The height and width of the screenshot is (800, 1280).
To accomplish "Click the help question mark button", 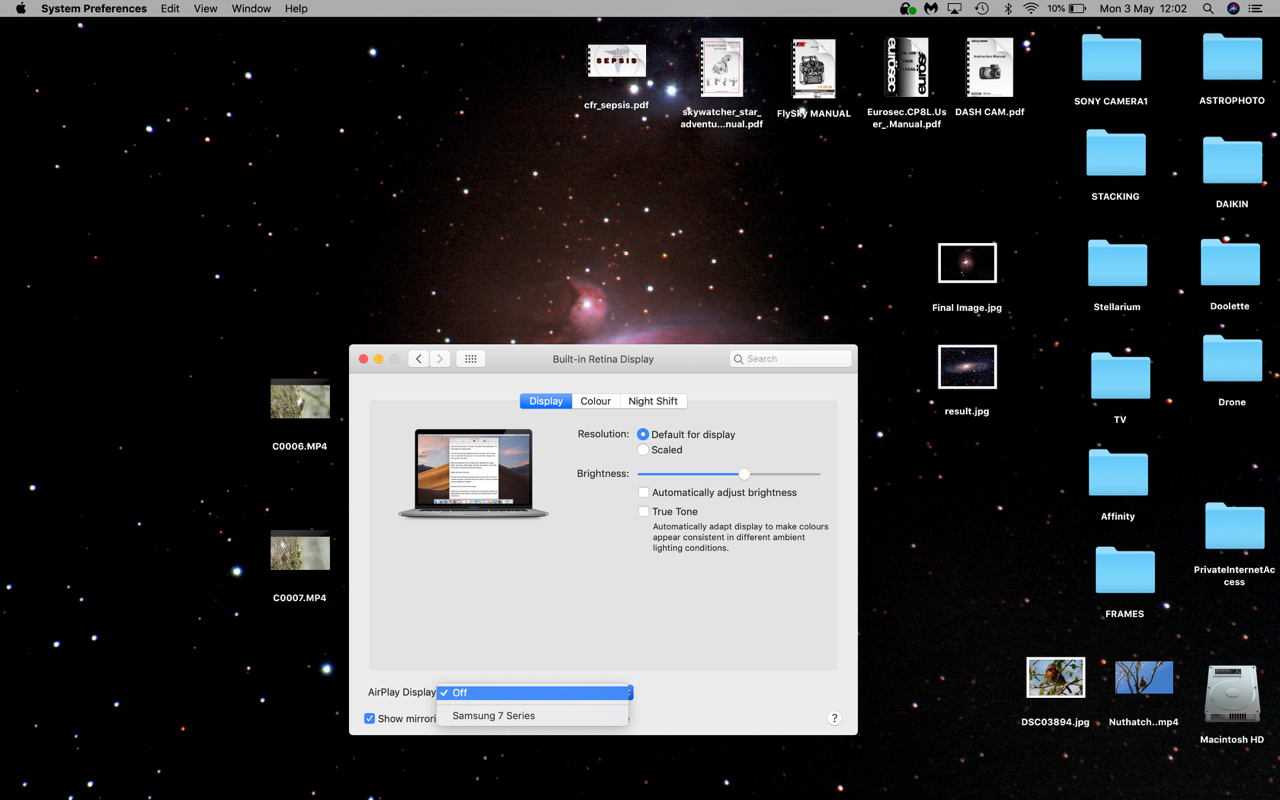I will 834,718.
